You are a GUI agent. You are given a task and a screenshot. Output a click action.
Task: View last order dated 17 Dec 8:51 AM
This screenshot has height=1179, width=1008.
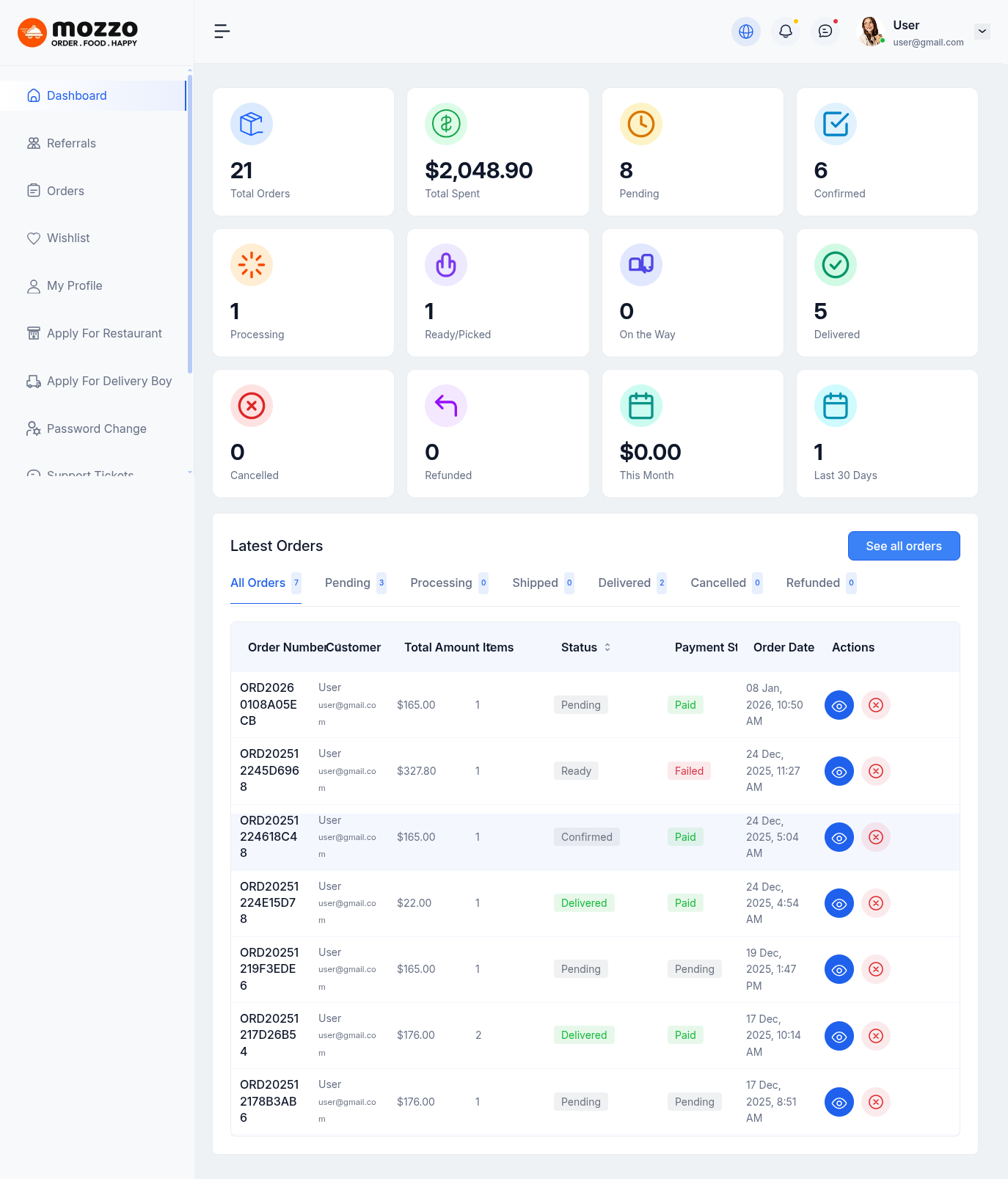[x=839, y=1102]
